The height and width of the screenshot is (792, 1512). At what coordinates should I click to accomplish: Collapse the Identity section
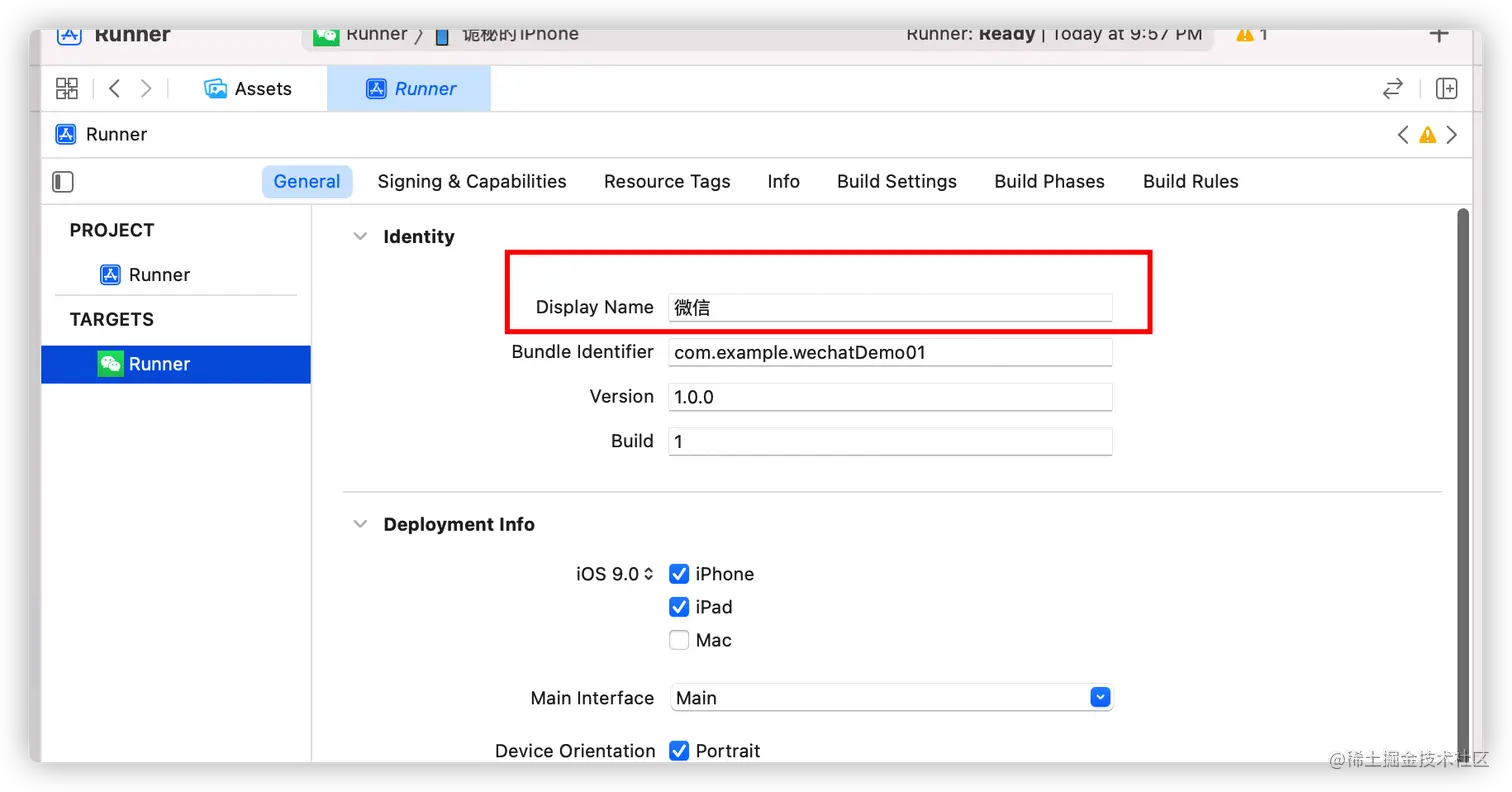point(360,237)
